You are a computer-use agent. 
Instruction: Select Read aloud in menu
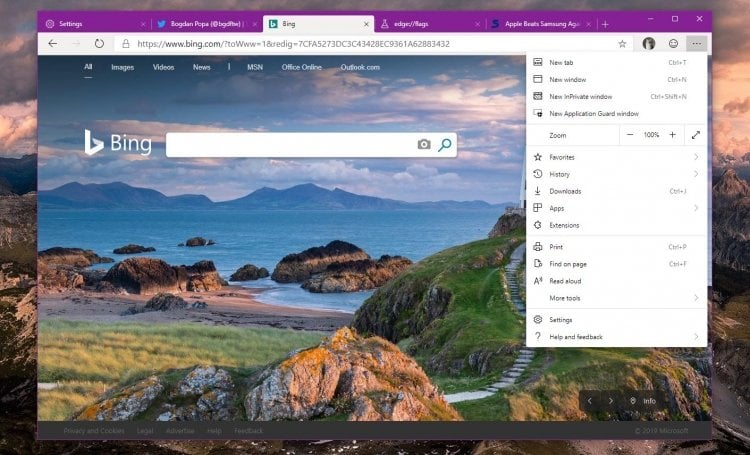click(617, 281)
